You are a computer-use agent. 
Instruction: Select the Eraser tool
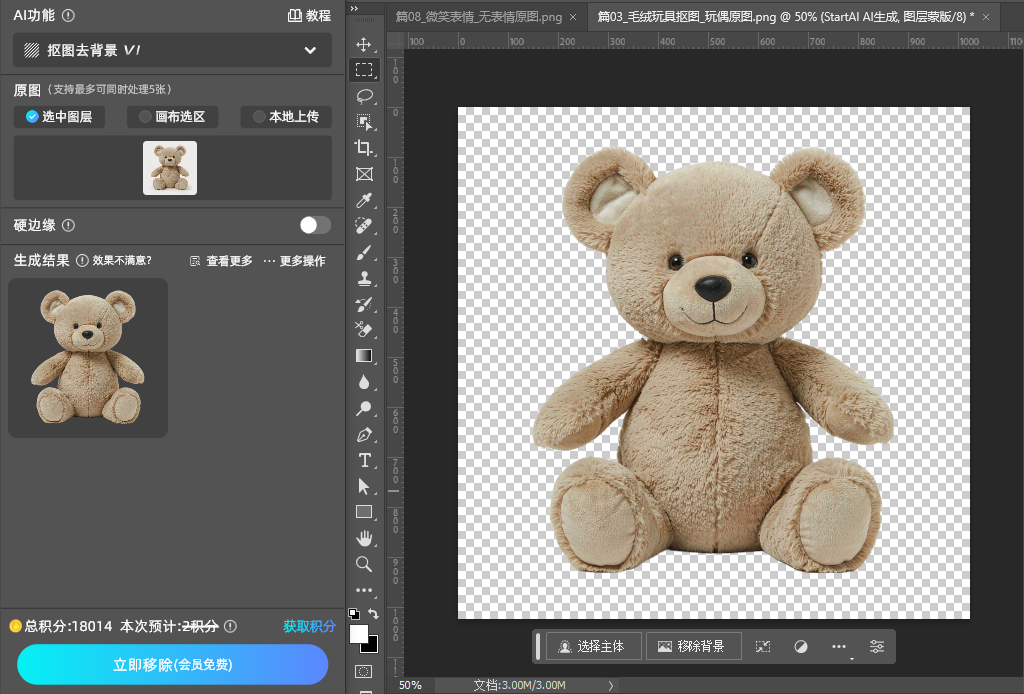(364, 330)
